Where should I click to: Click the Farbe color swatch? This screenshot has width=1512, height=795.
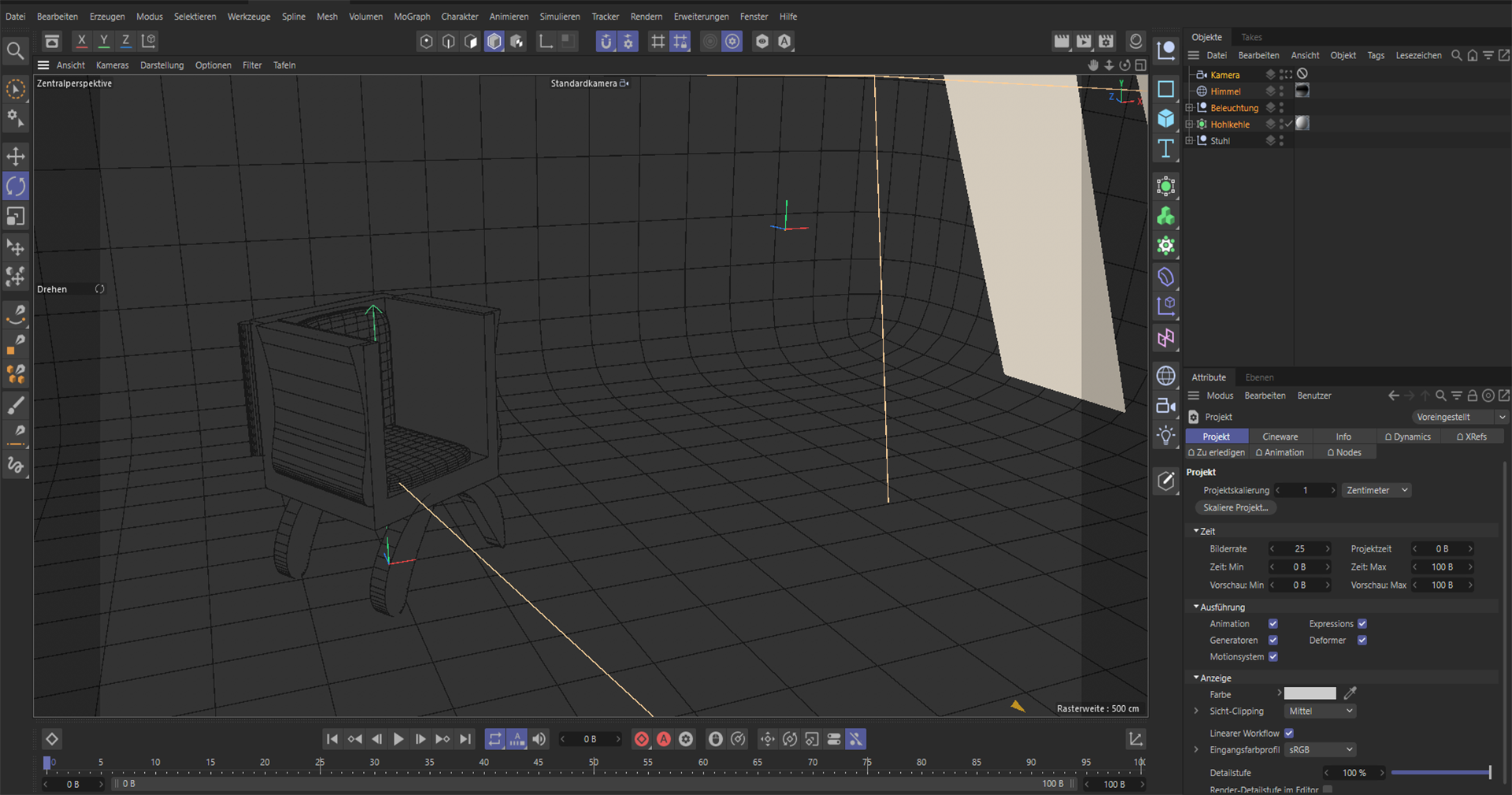coord(1310,694)
